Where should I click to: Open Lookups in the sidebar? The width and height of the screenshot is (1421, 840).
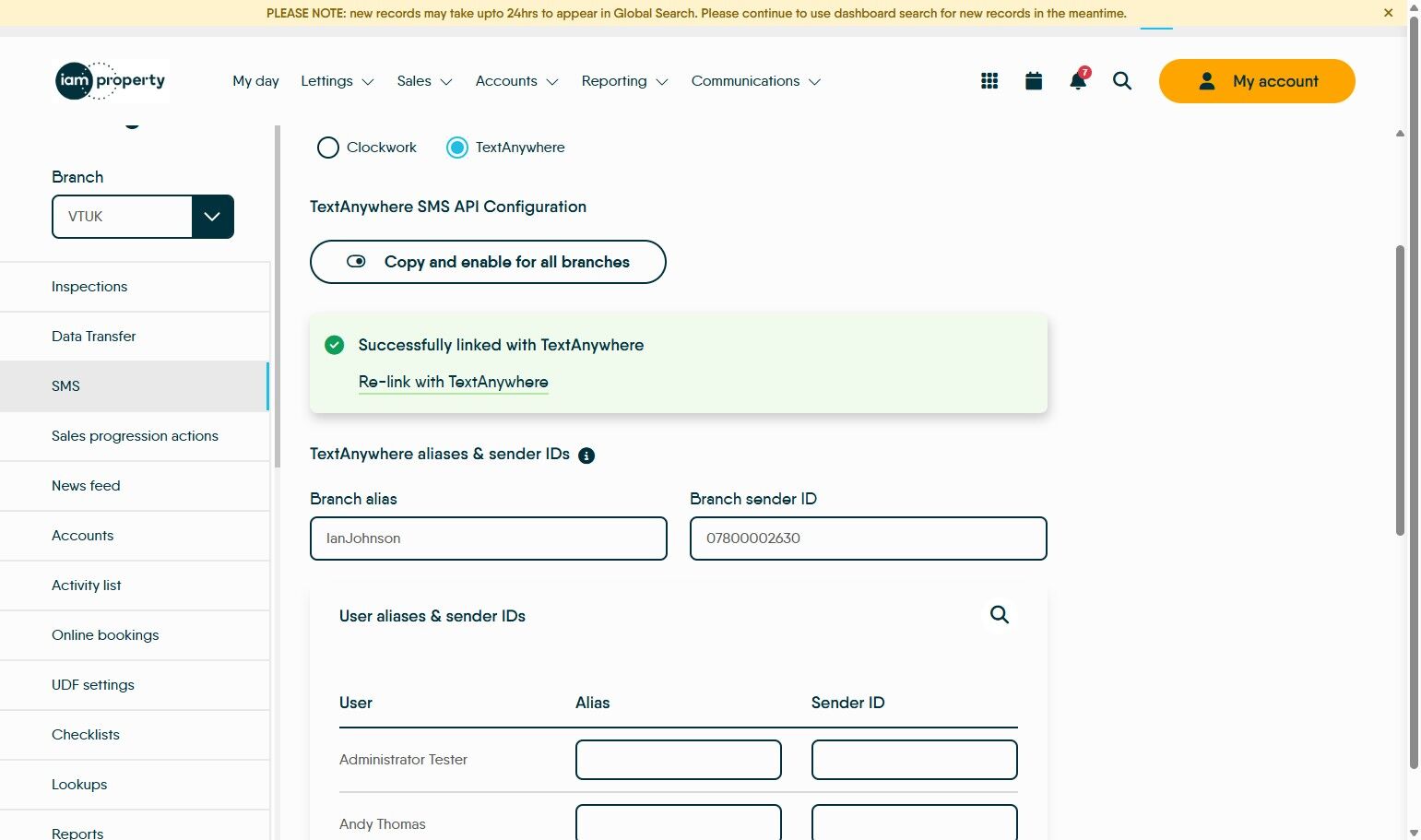coord(135,785)
